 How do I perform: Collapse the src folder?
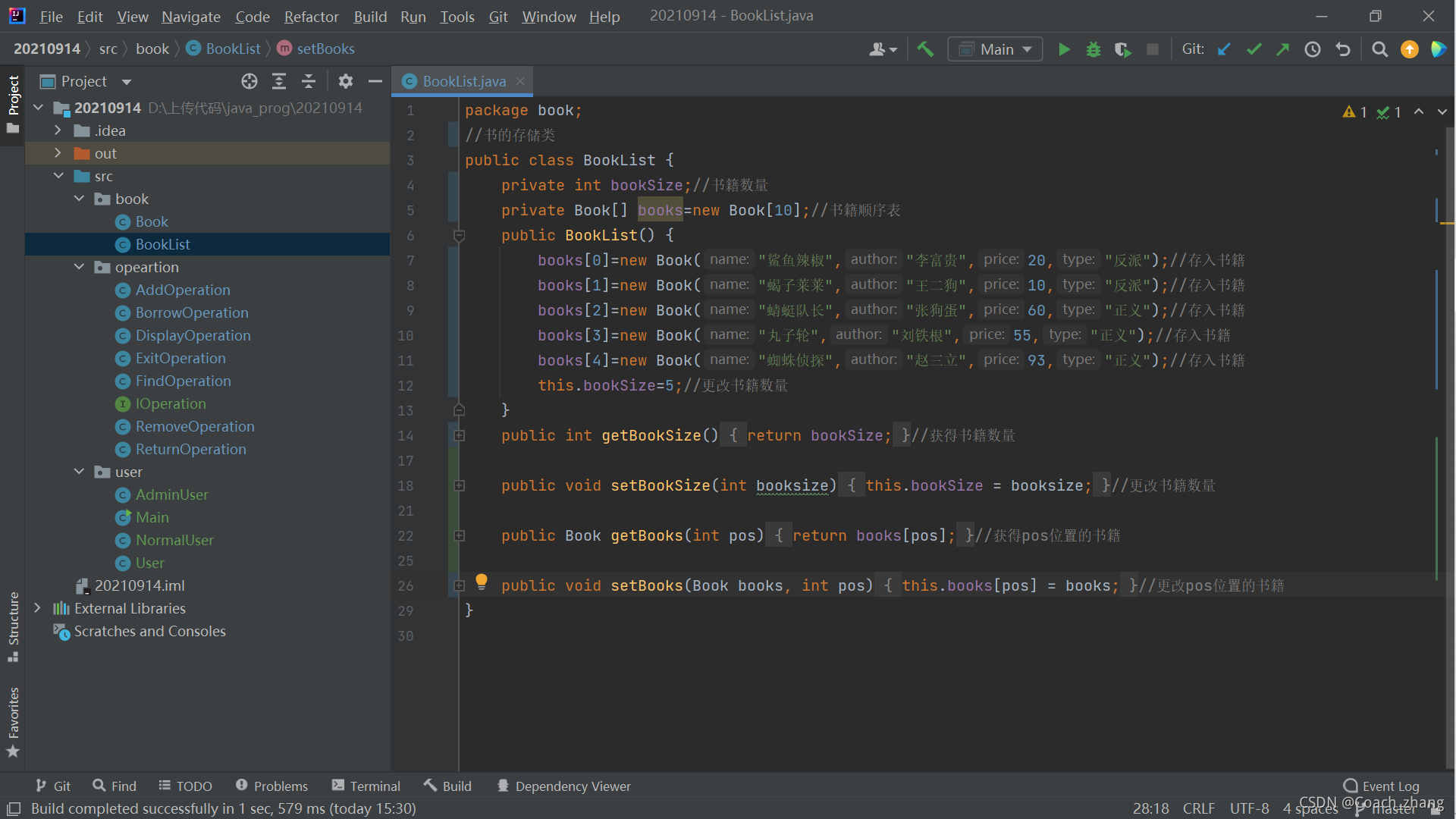coord(58,176)
